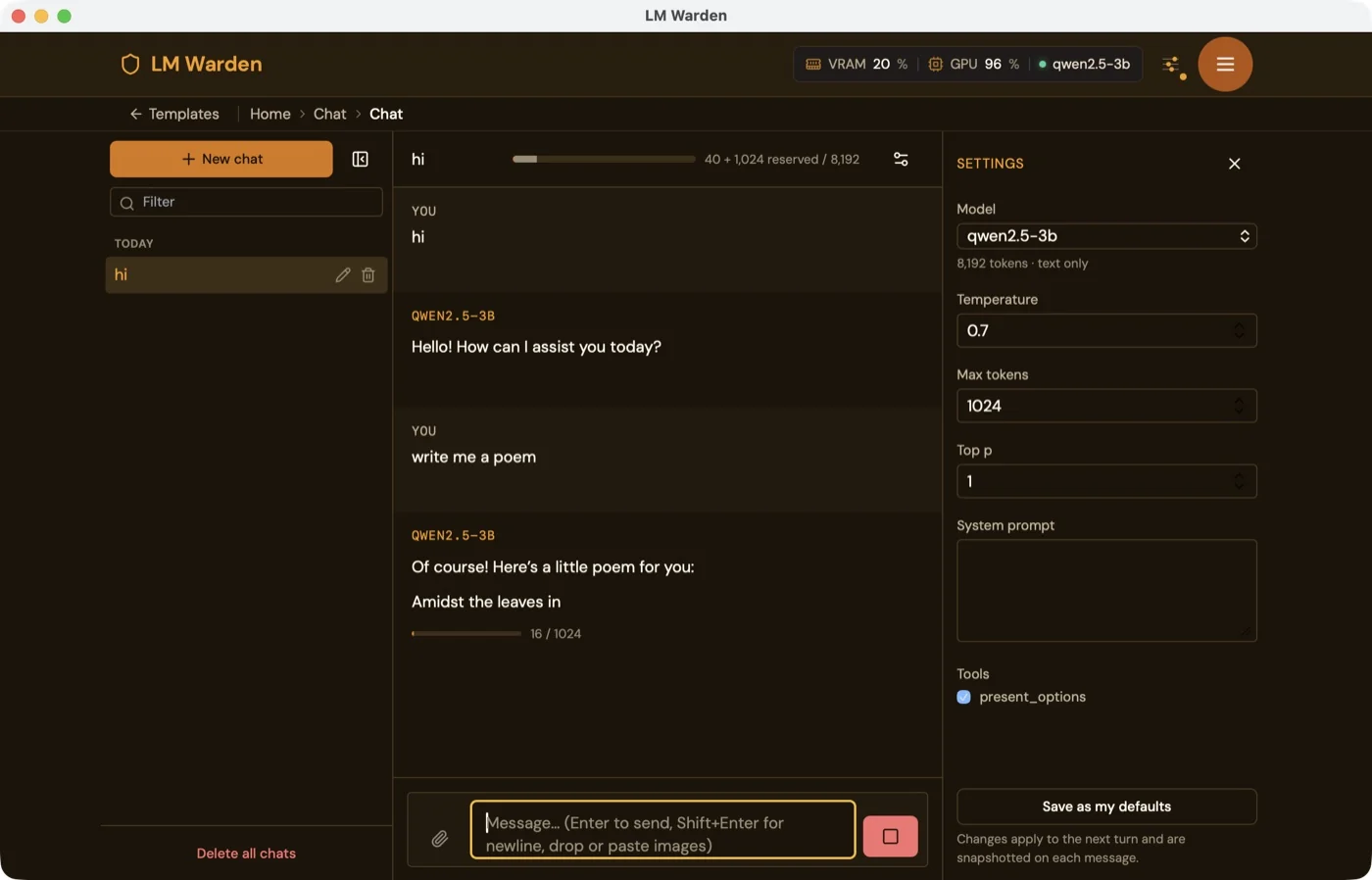Open the Model dropdown
The width and height of the screenshot is (1372, 880).
coord(1106,236)
